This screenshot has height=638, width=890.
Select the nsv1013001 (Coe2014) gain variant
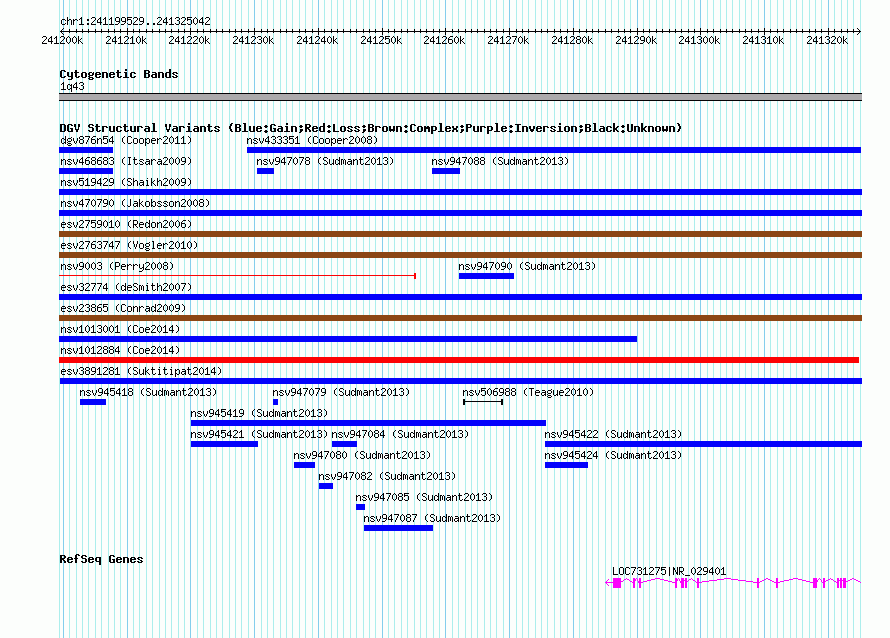tap(120, 329)
